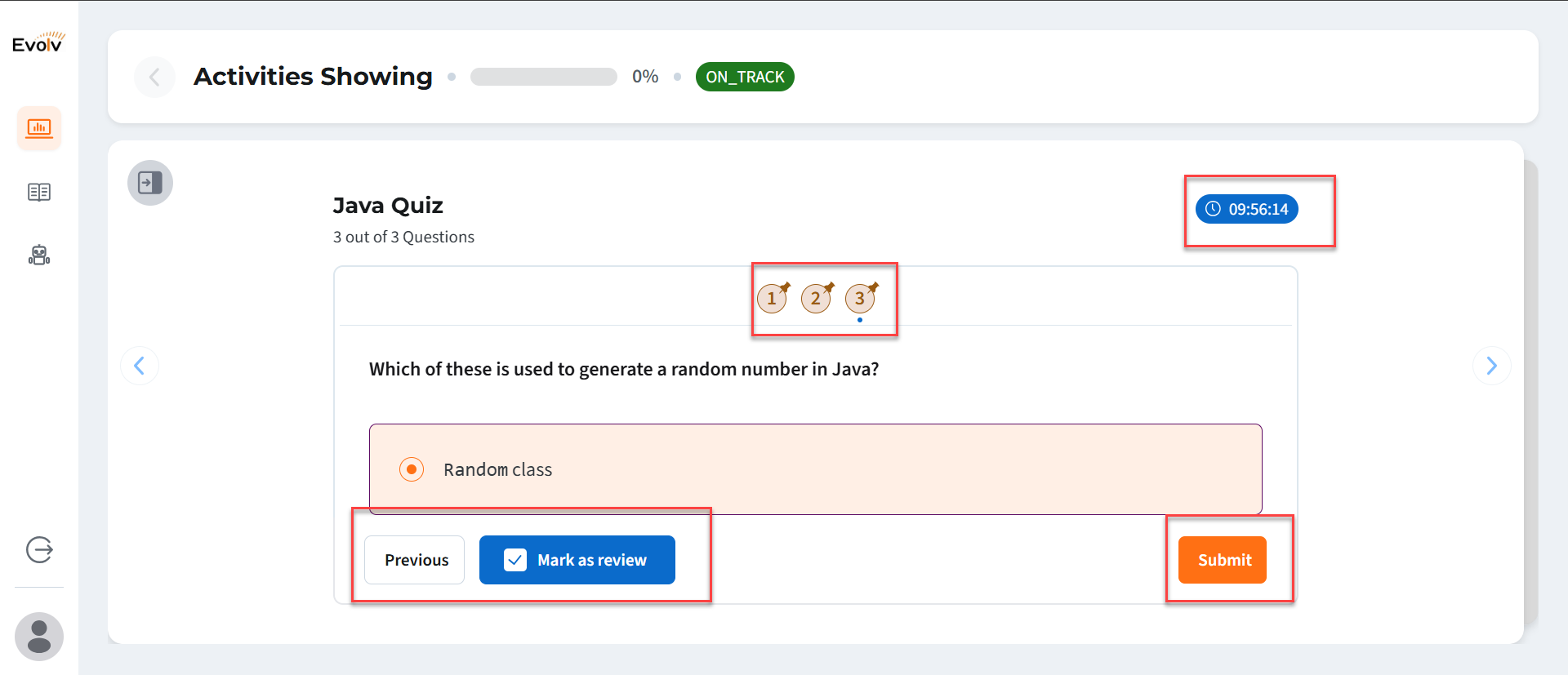The image size is (1568, 675).
Task: Click the logout icon in sidebar
Action: click(39, 549)
